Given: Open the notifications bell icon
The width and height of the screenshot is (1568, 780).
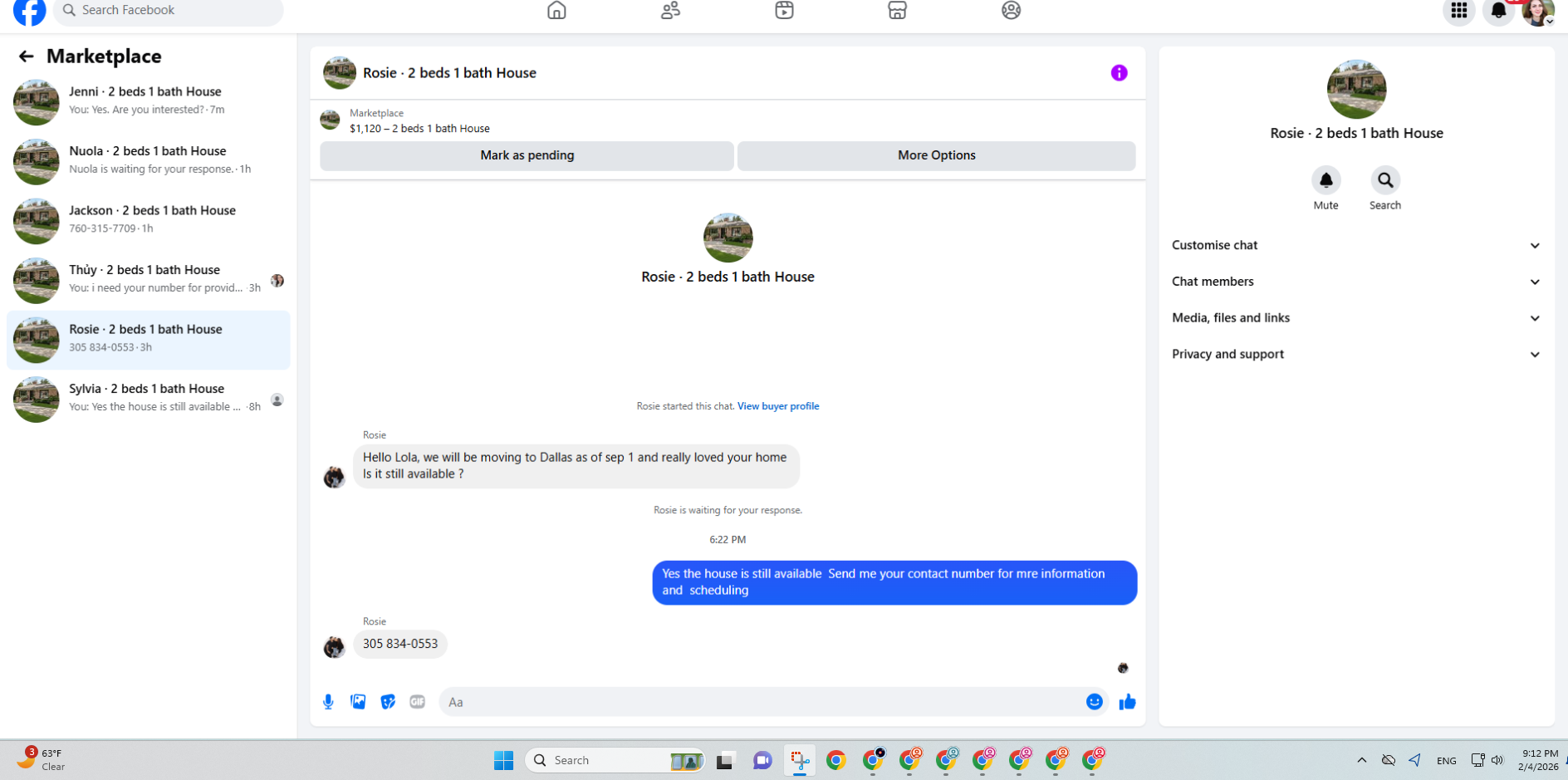Looking at the screenshot, I should click(x=1498, y=10).
